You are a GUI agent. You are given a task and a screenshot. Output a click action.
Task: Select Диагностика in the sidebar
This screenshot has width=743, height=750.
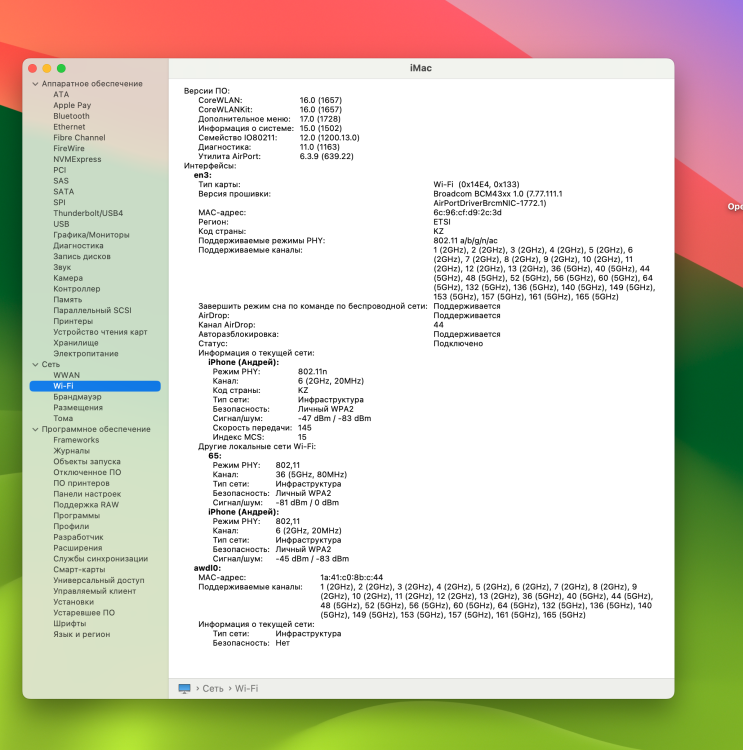point(78,246)
